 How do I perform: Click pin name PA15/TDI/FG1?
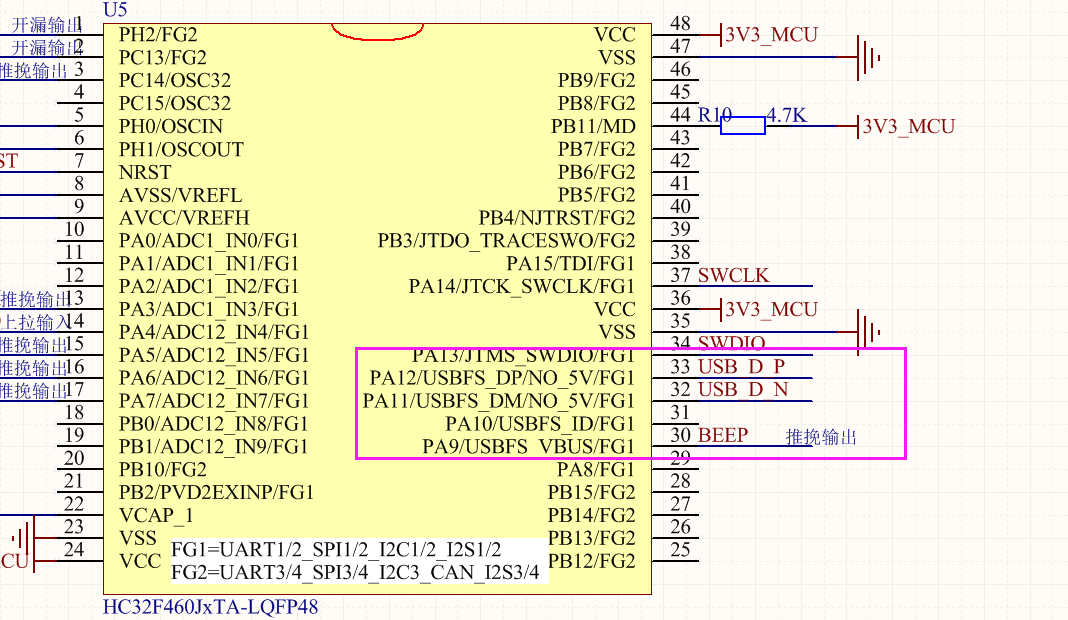point(571,264)
